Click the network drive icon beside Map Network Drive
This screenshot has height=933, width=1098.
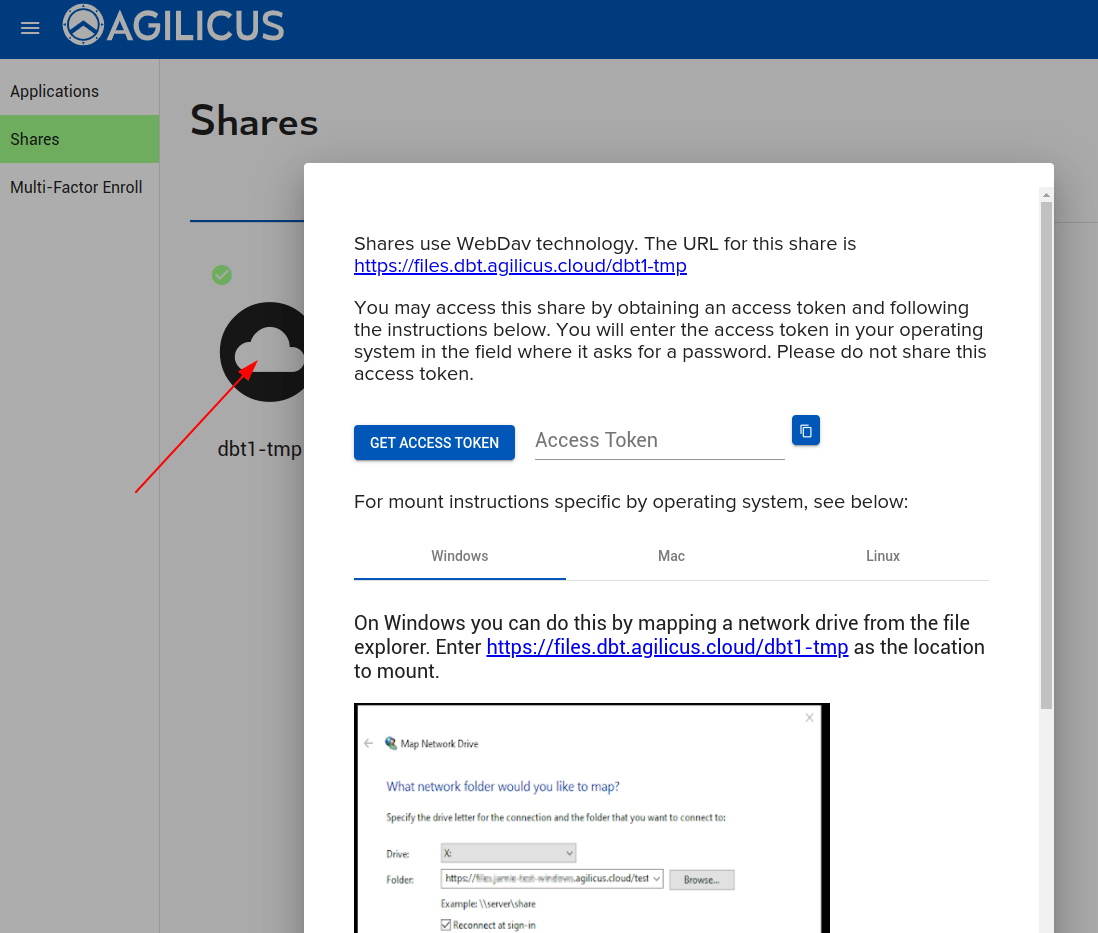(x=391, y=744)
